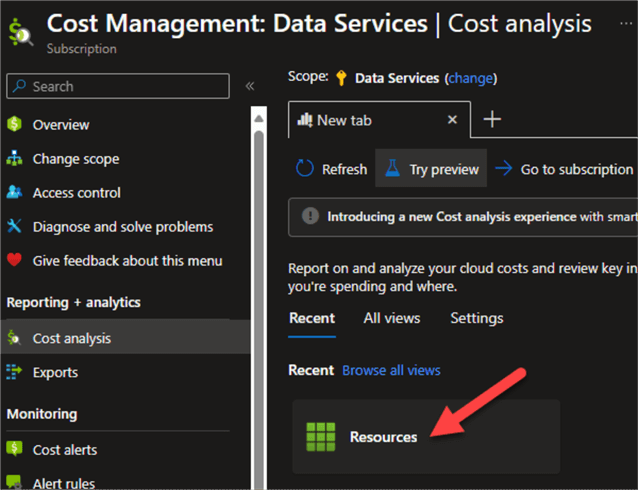Click Give feedback about this menu

(127, 261)
